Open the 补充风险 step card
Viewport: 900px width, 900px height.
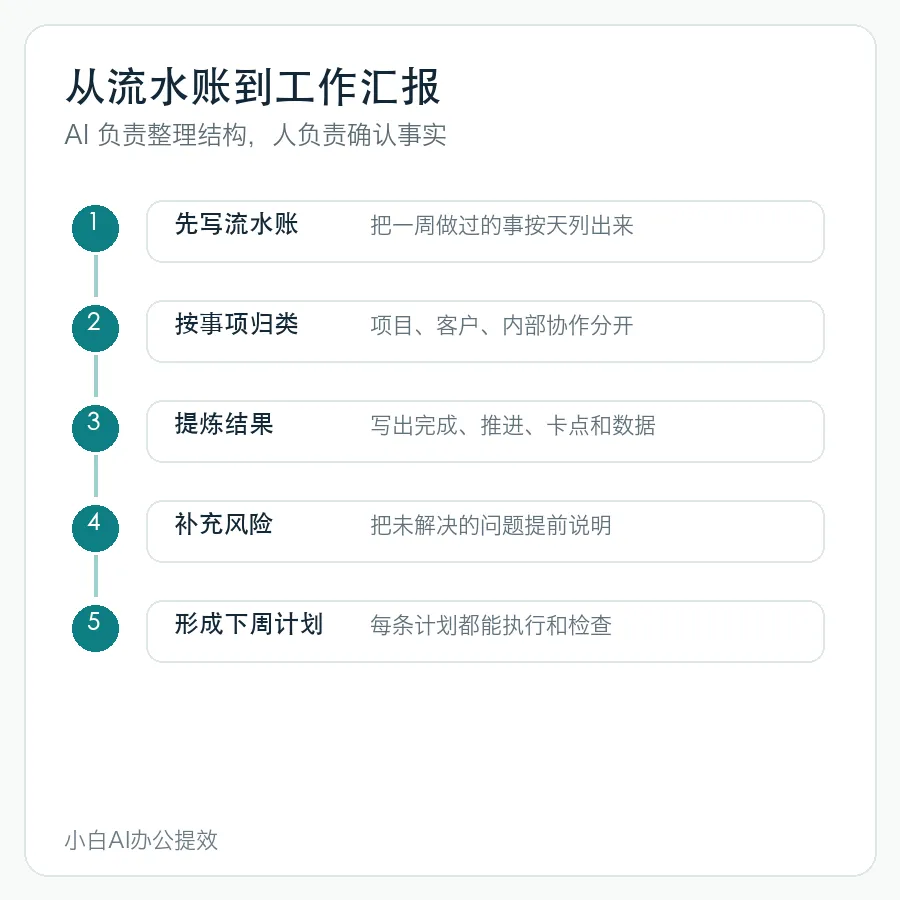tap(485, 531)
